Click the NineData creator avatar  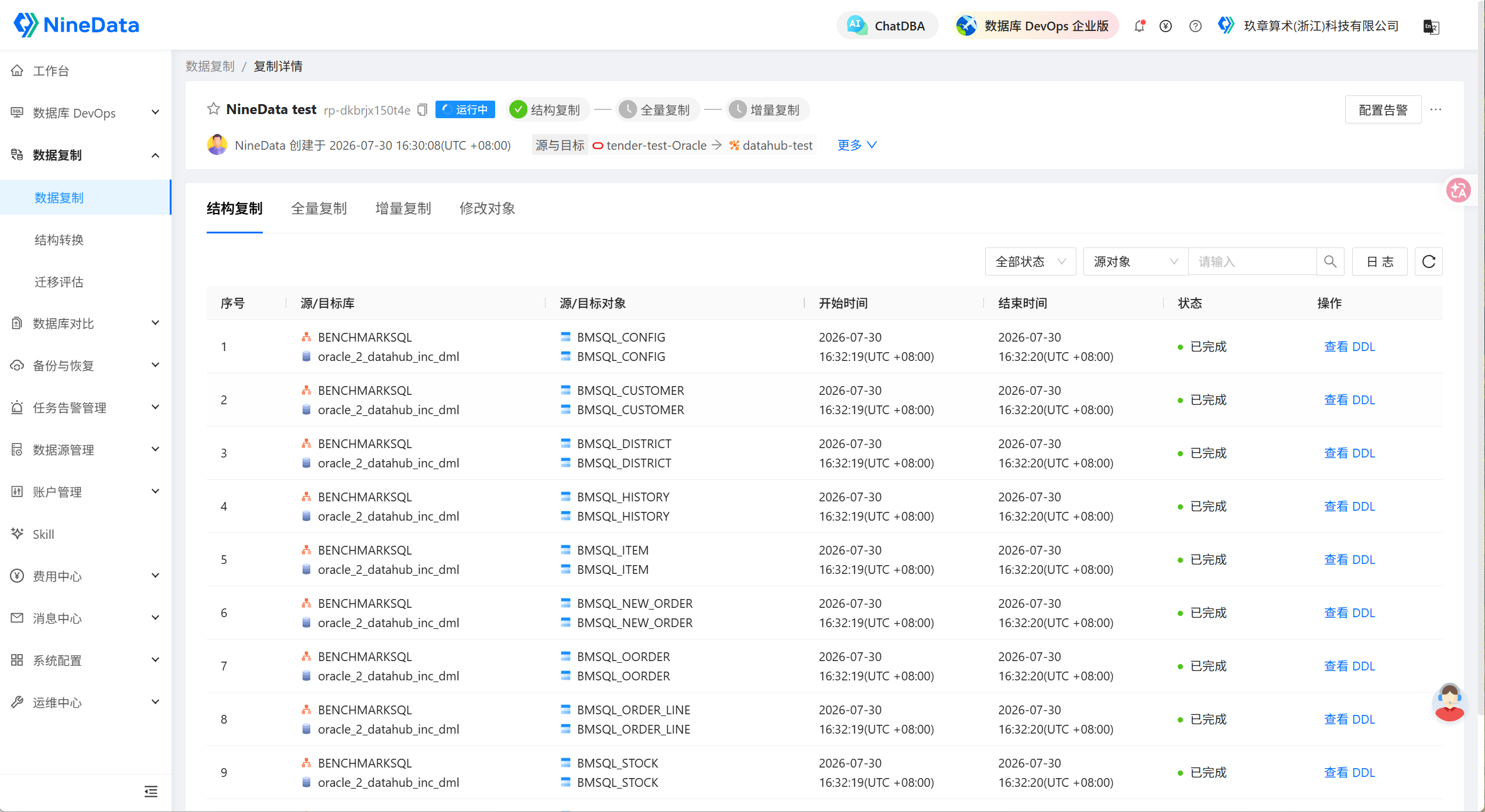click(x=217, y=144)
